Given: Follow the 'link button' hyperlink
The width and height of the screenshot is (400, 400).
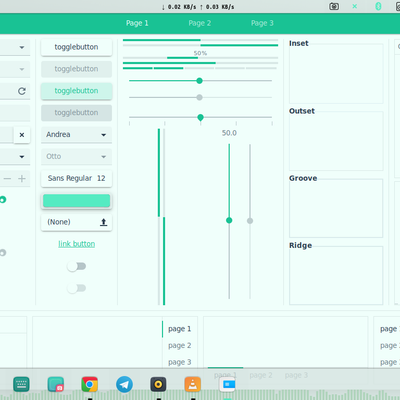Looking at the screenshot, I should click(77, 244).
